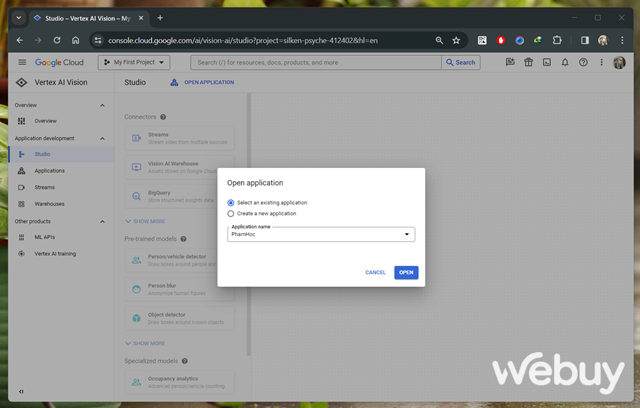The height and width of the screenshot is (408, 640).
Task: Click the free trial gift icon
Action: click(529, 62)
